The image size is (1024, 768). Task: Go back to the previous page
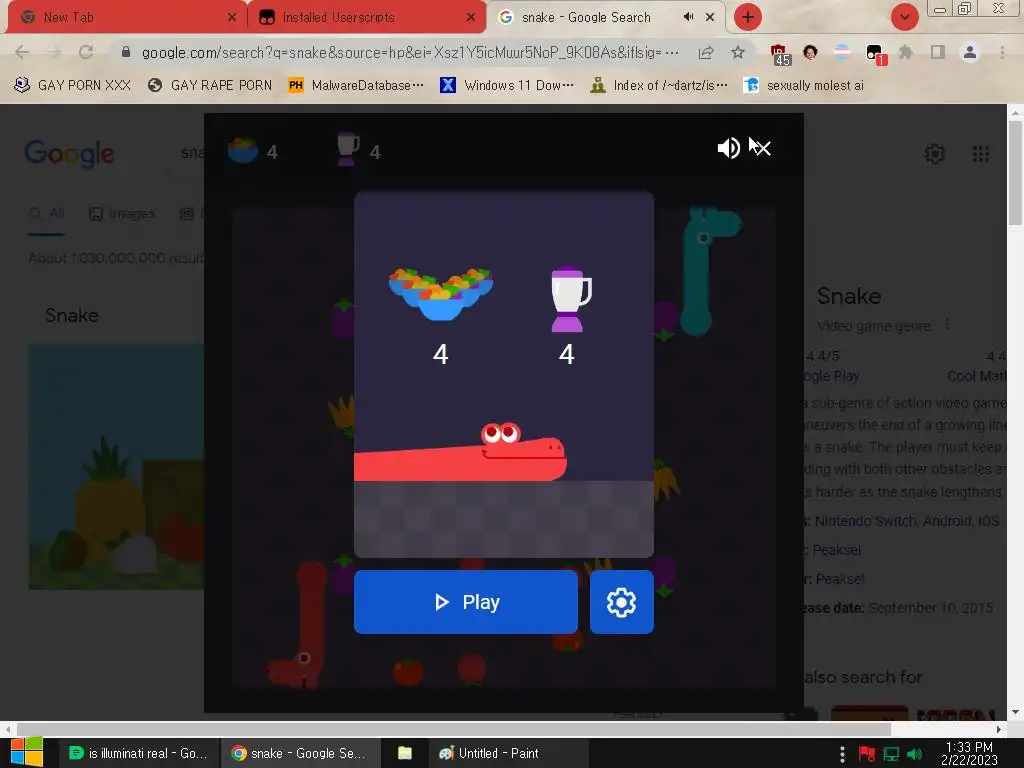22,52
